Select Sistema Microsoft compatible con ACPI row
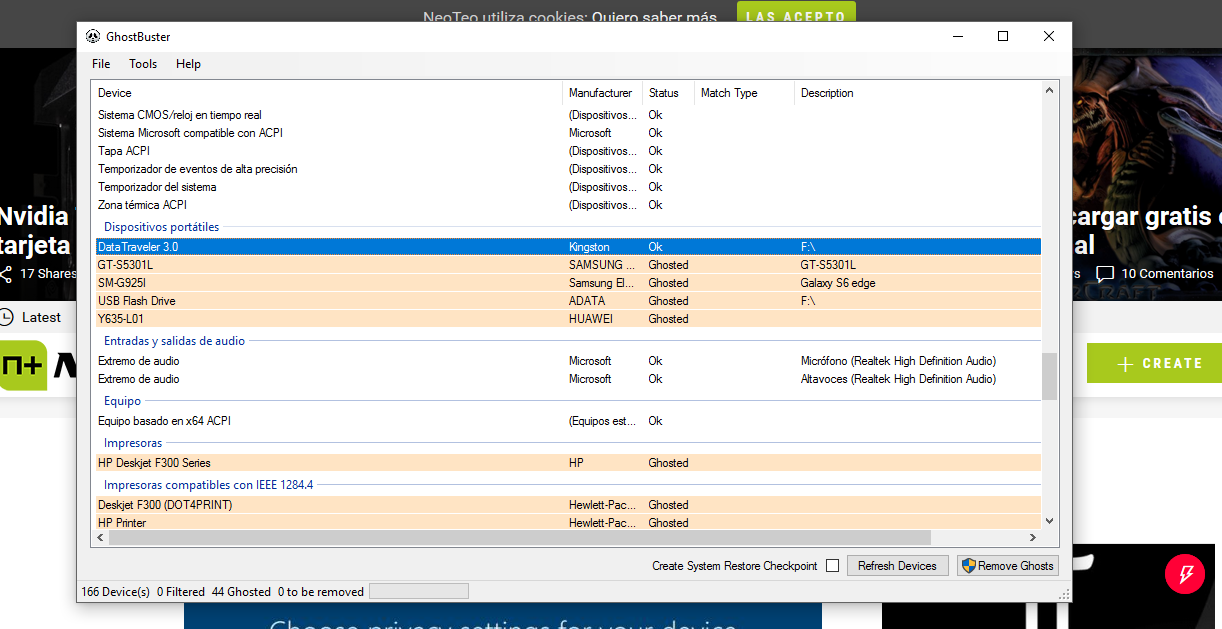The height and width of the screenshot is (629, 1222). click(568, 133)
